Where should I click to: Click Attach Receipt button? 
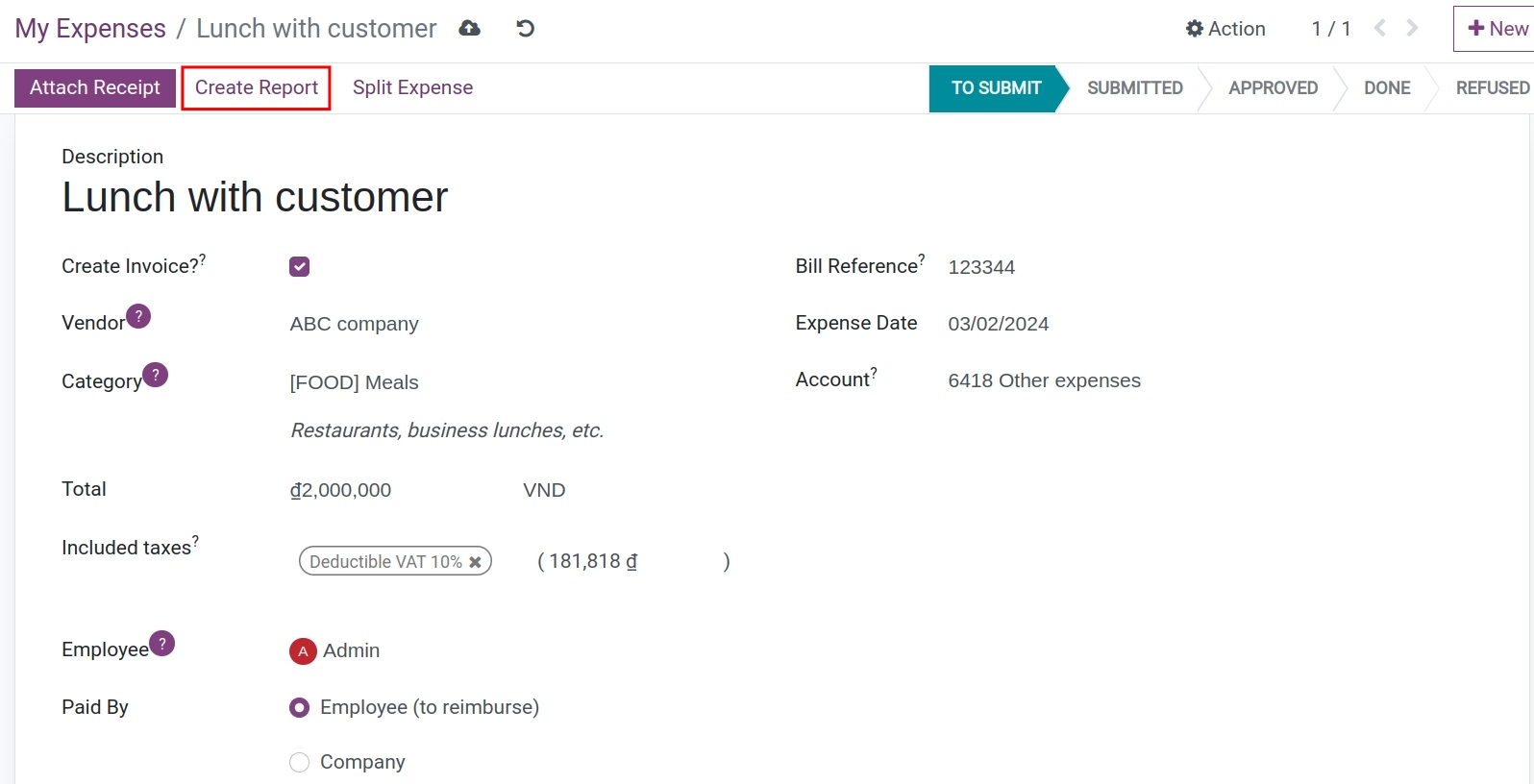95,87
